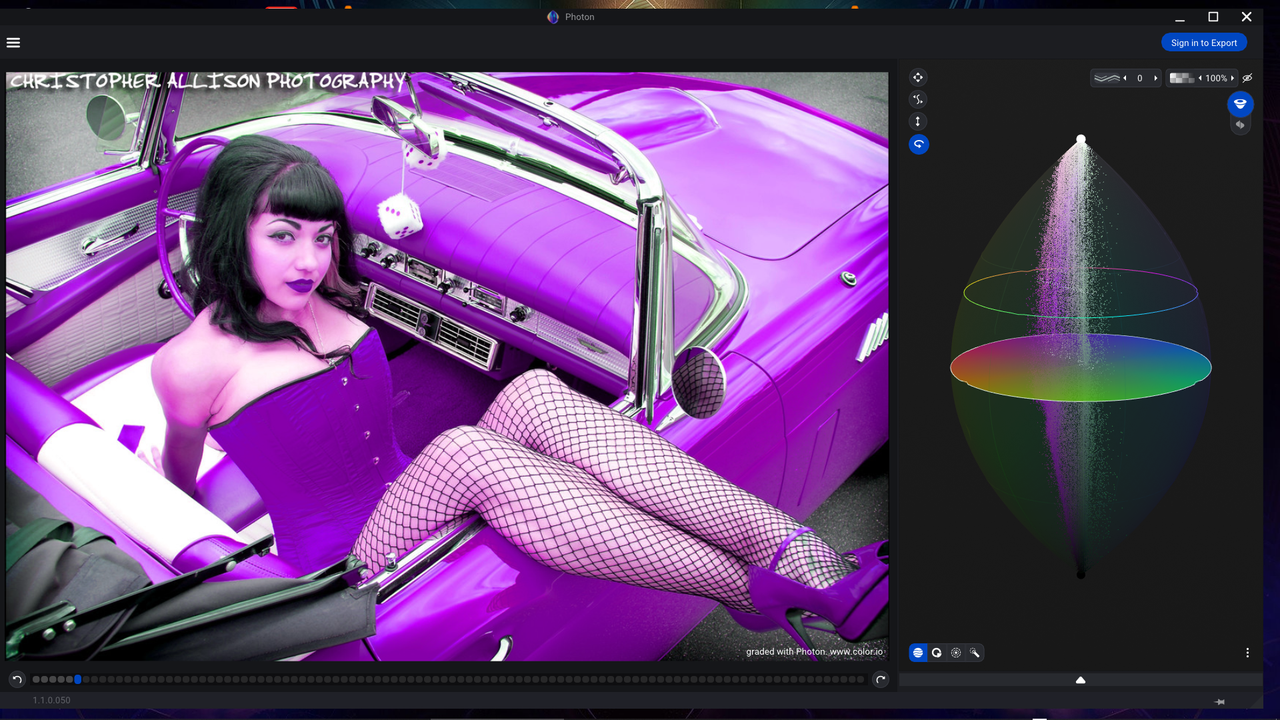Redo using the right history arrow

point(880,680)
